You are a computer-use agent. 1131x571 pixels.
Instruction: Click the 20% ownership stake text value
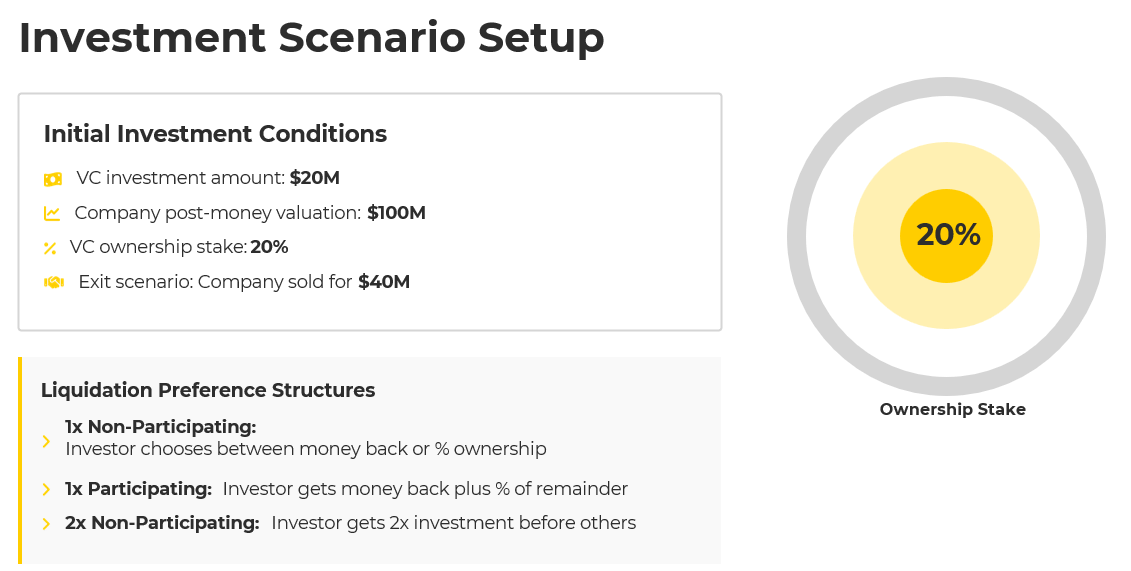pos(269,247)
